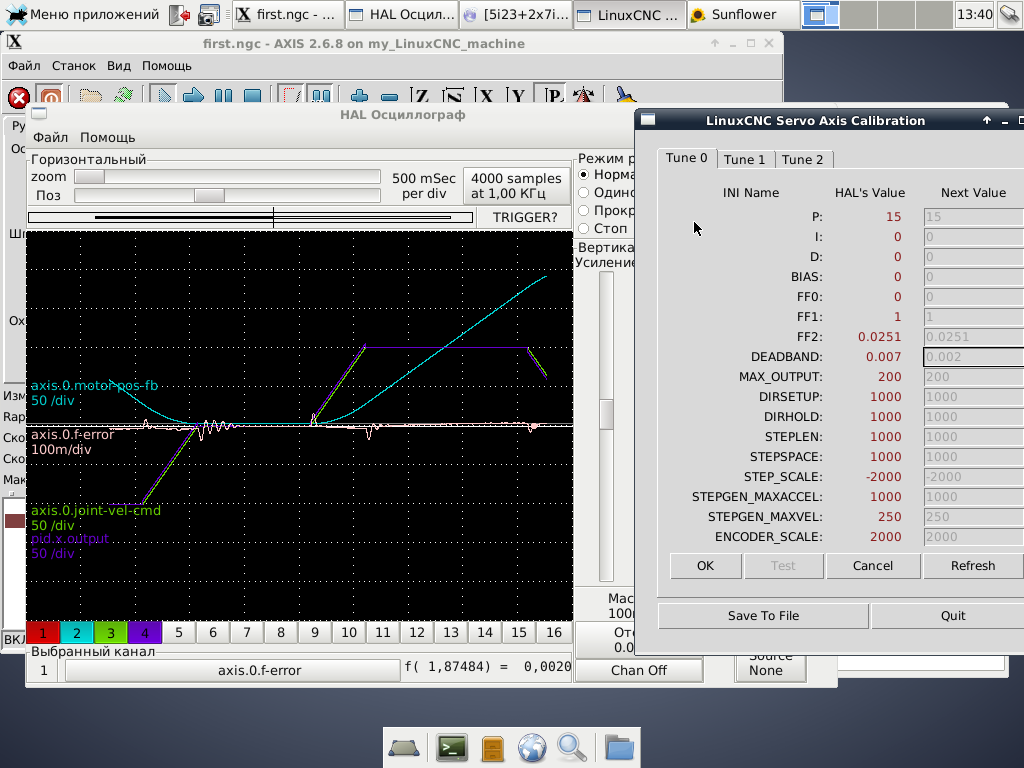Select the Одино single run mode option
Image resolution: width=1024 pixels, height=768 pixels.
click(x=584, y=193)
